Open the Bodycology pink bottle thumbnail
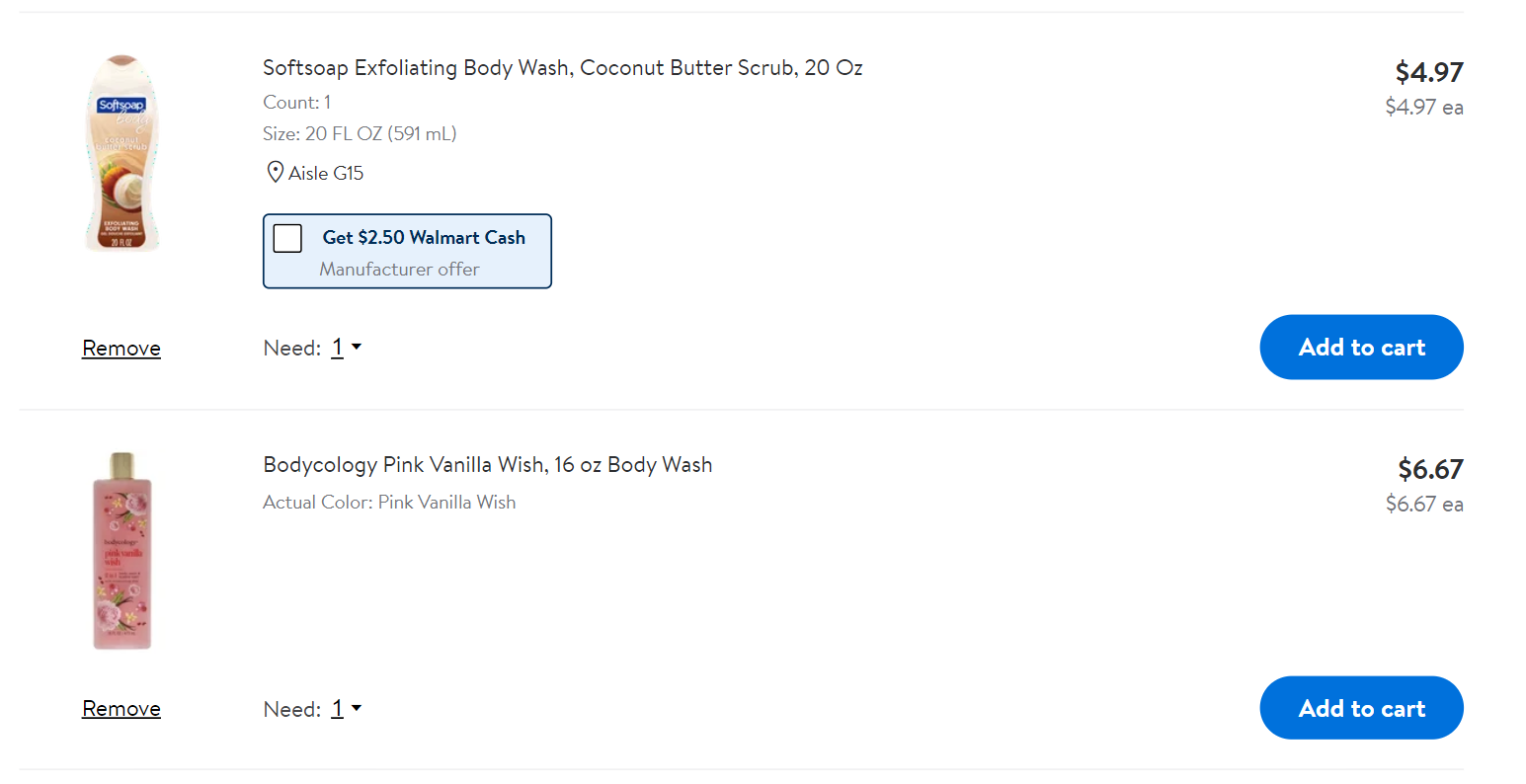 coord(122,551)
